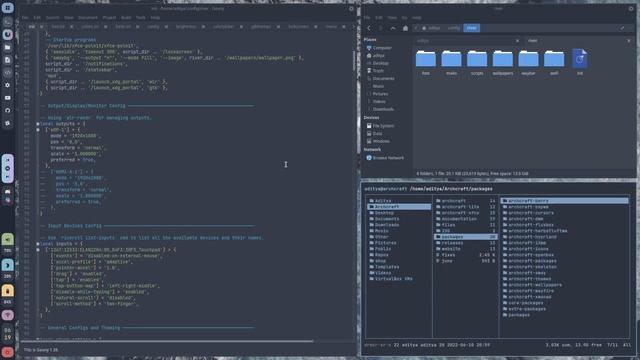Open the File menu in Geany
This screenshot has width=640, height=360.
pos(25,18)
